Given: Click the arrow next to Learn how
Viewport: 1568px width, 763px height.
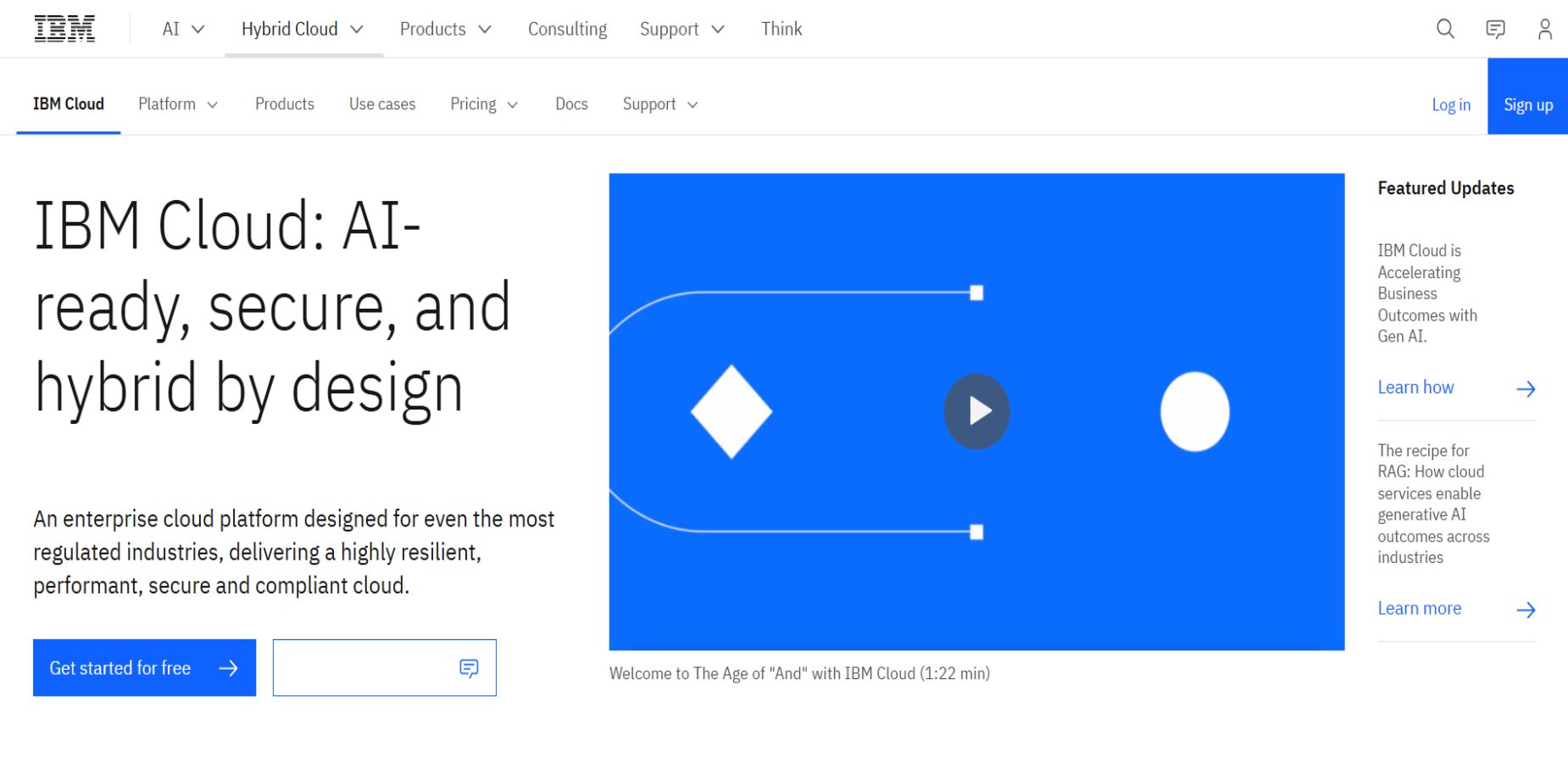Looking at the screenshot, I should pyautogui.click(x=1526, y=388).
